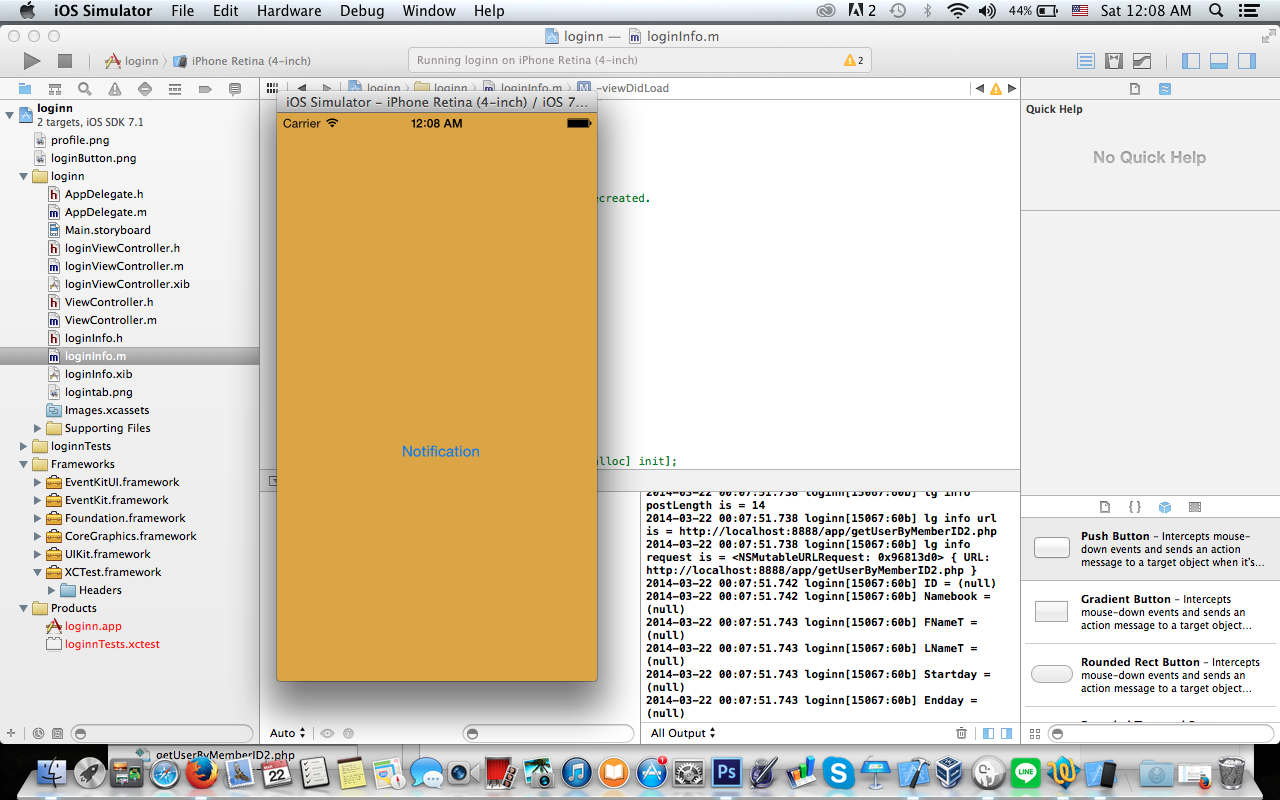This screenshot has width=1280, height=800.
Task: Toggle the Utilities pane visibility
Action: (x=1246, y=61)
